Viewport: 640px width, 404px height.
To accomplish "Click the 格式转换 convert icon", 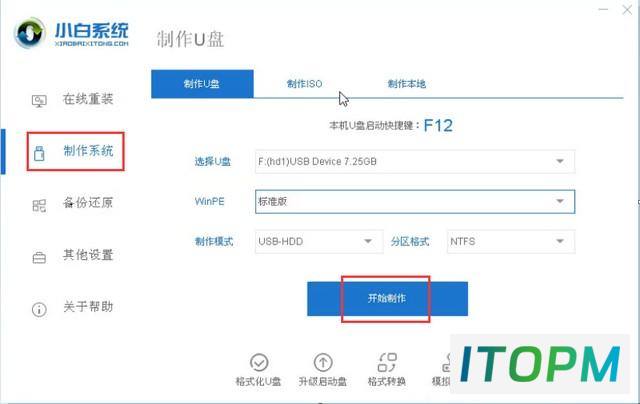I will [387, 362].
